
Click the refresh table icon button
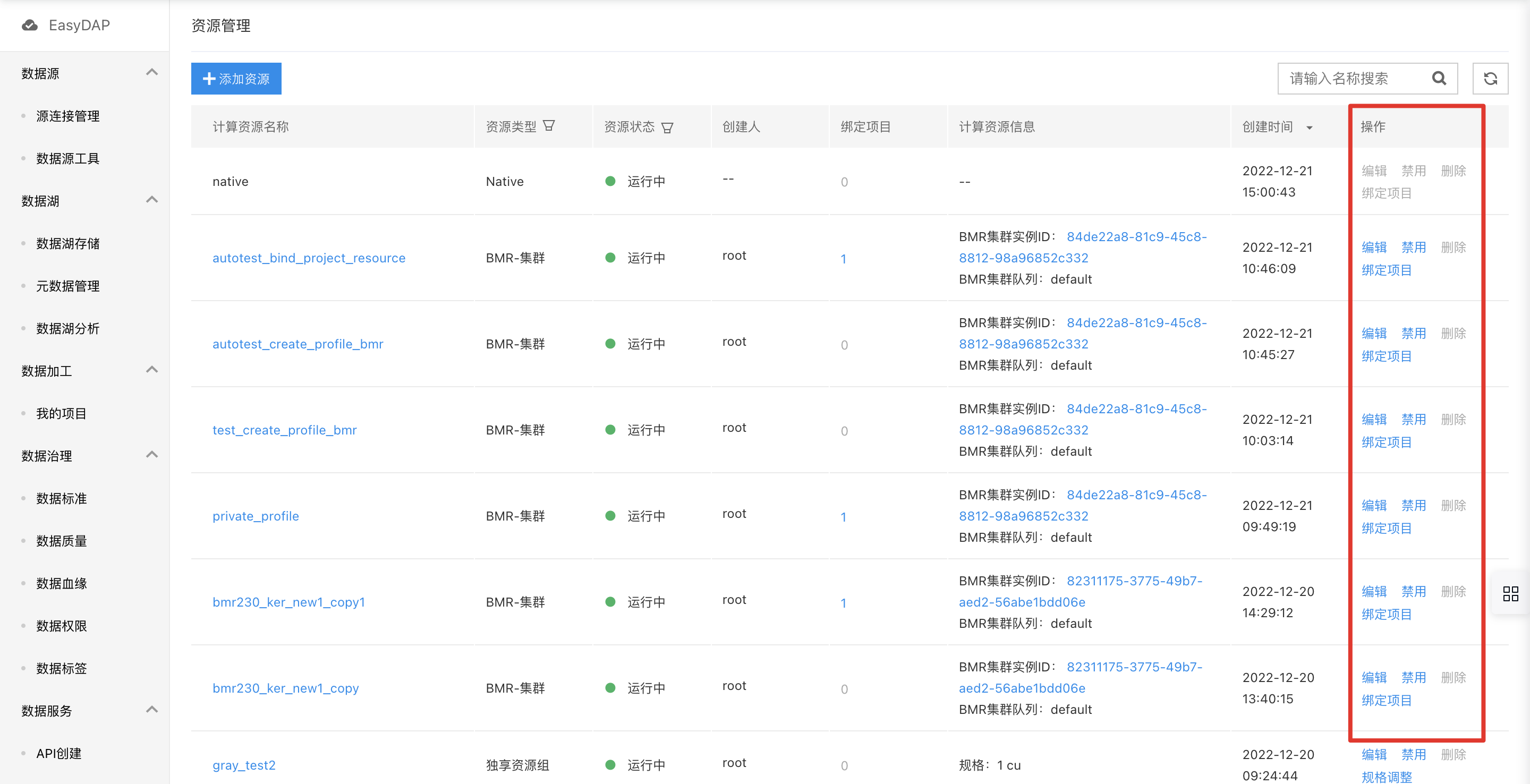coord(1490,79)
